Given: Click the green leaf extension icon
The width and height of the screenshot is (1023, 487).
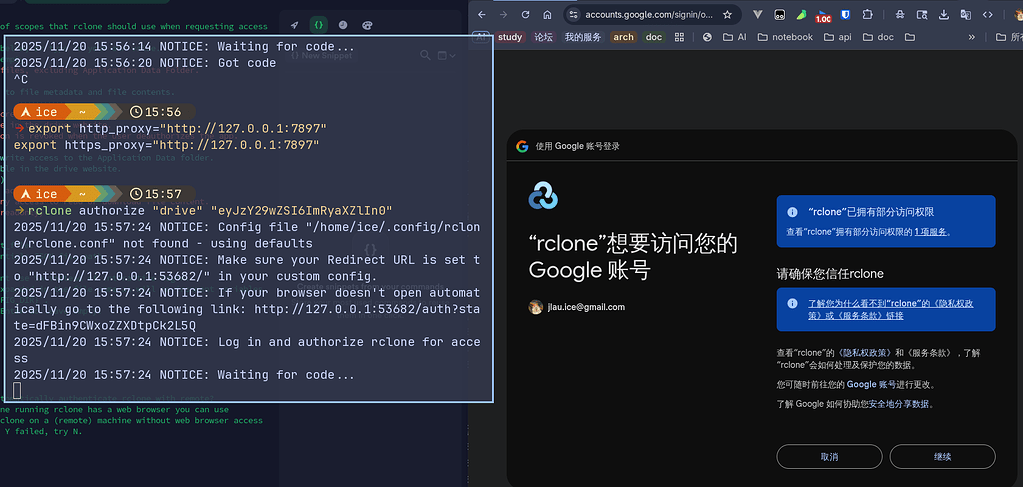Looking at the screenshot, I should coord(802,14).
